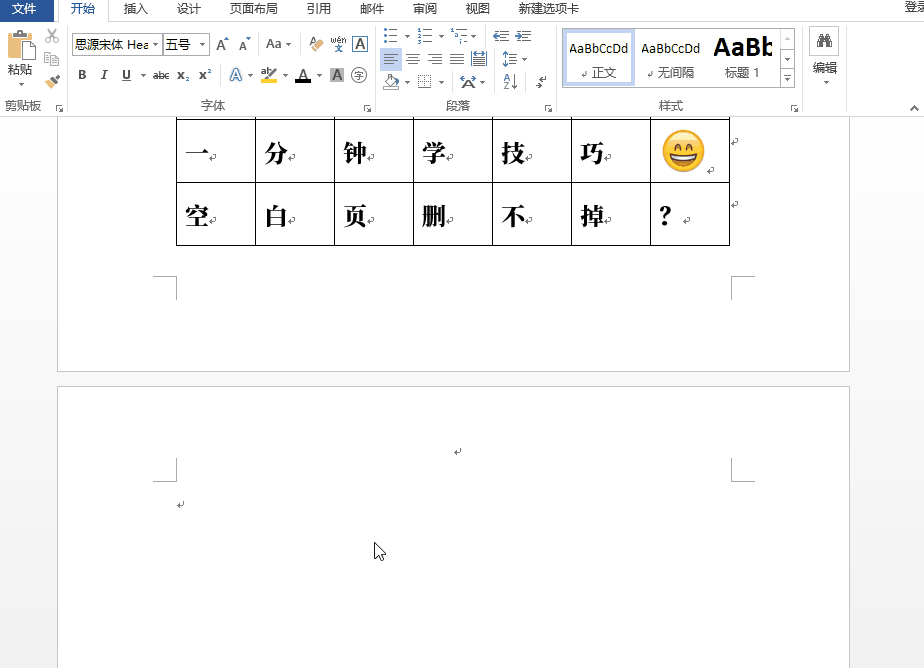Click the multilevel list icon
This screenshot has height=668, width=924.
click(459, 36)
